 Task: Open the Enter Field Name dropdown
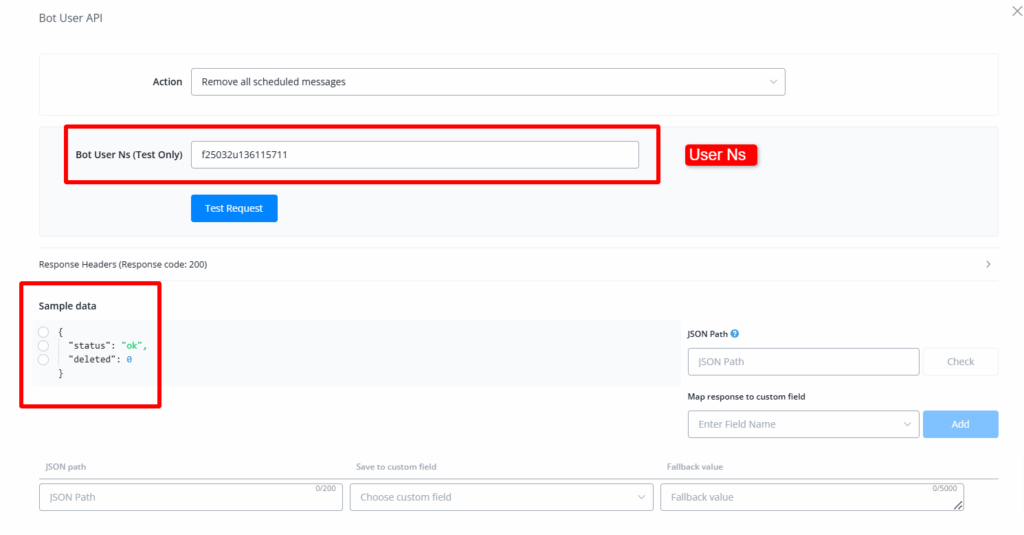click(803, 424)
